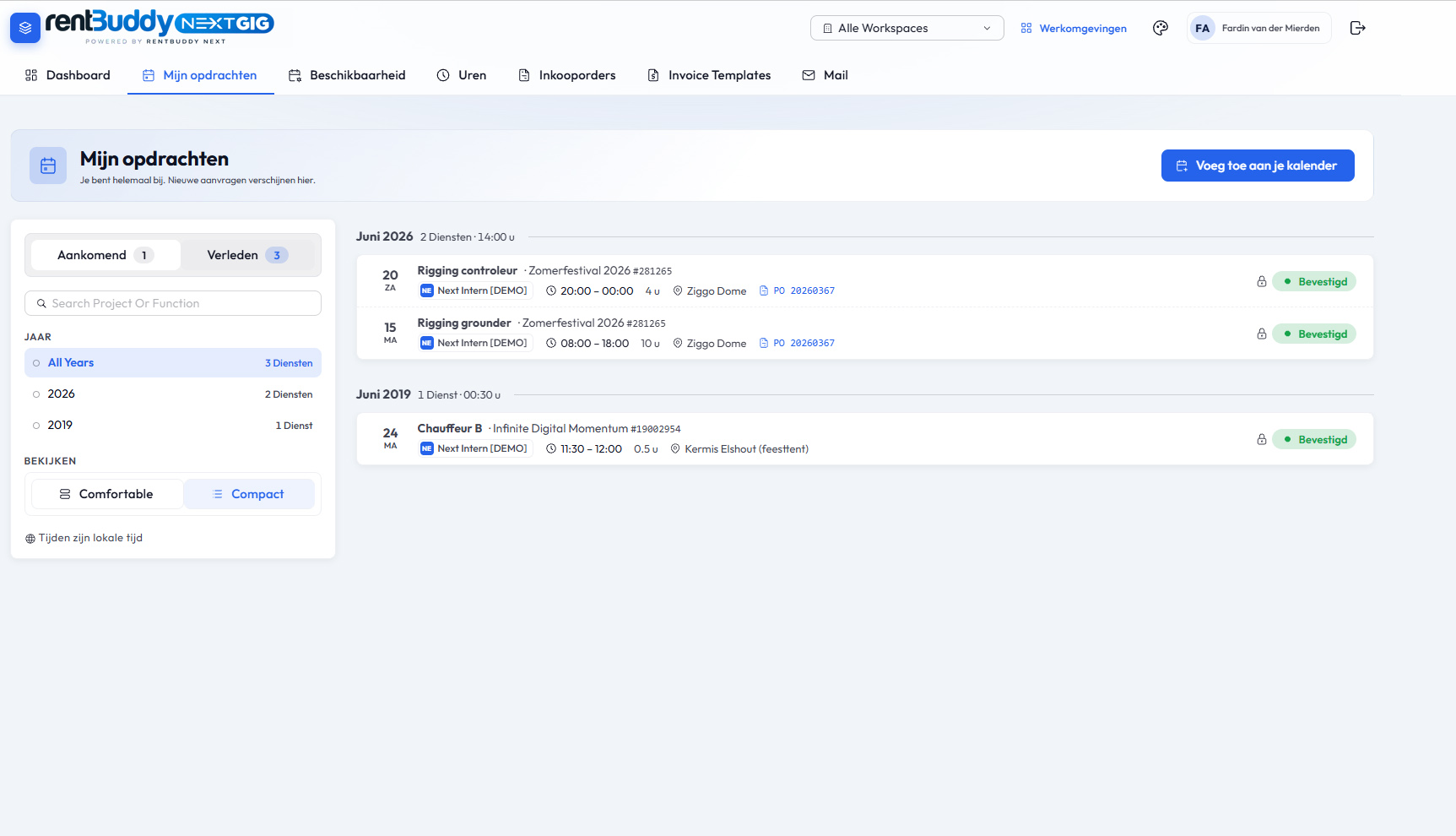Click location pin on Kermis Elshout row

[x=675, y=448]
